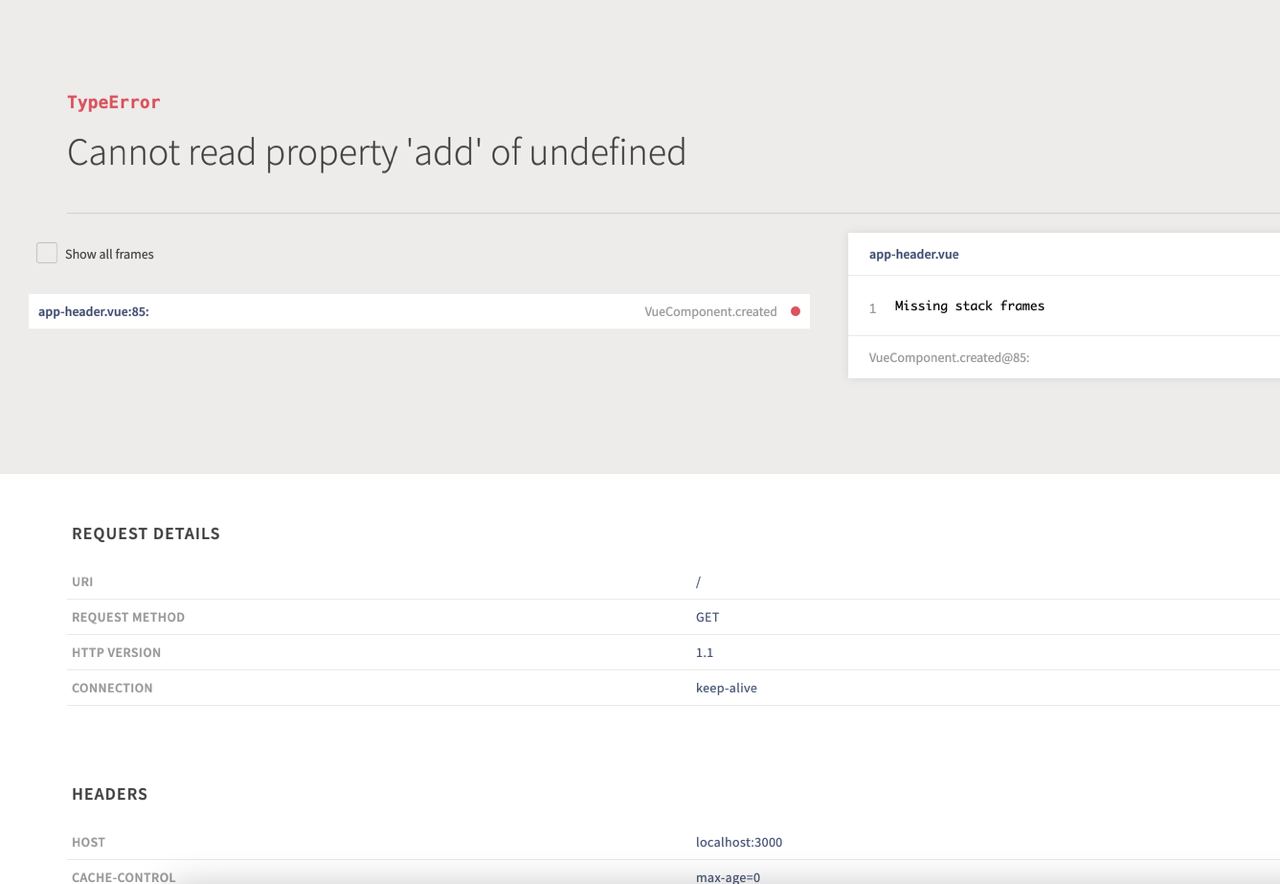Click the URI row label

pos(82,582)
